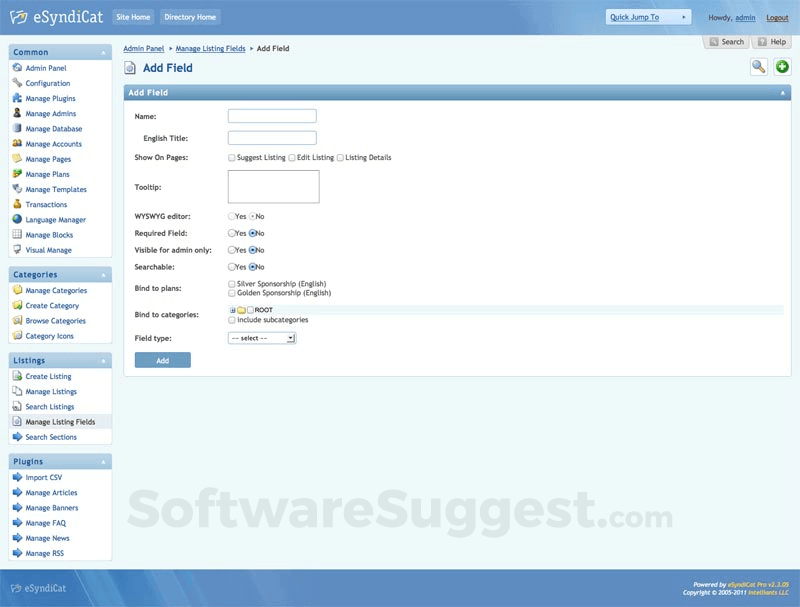Set Required Field to Yes

[x=232, y=233]
